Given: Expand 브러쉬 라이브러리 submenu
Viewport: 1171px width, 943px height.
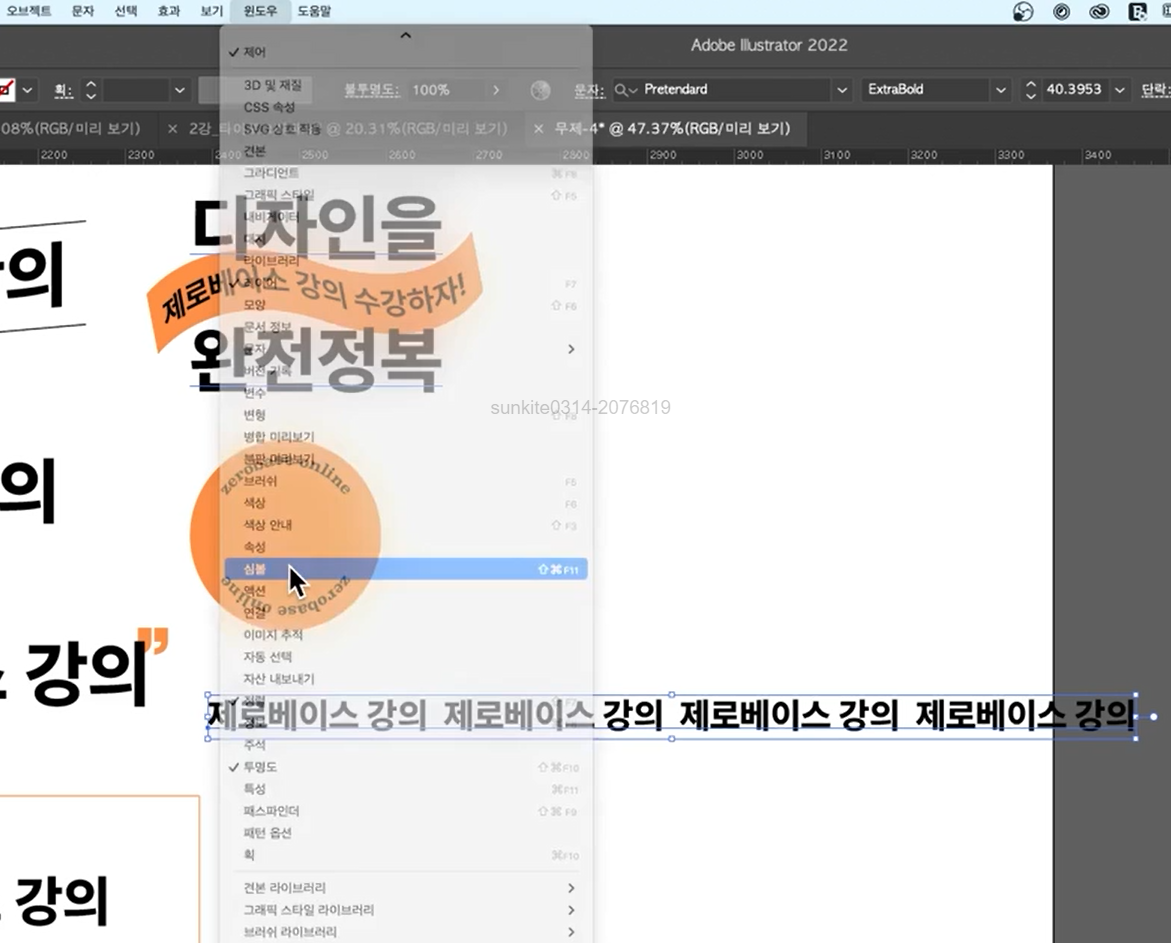Looking at the screenshot, I should tap(406, 932).
